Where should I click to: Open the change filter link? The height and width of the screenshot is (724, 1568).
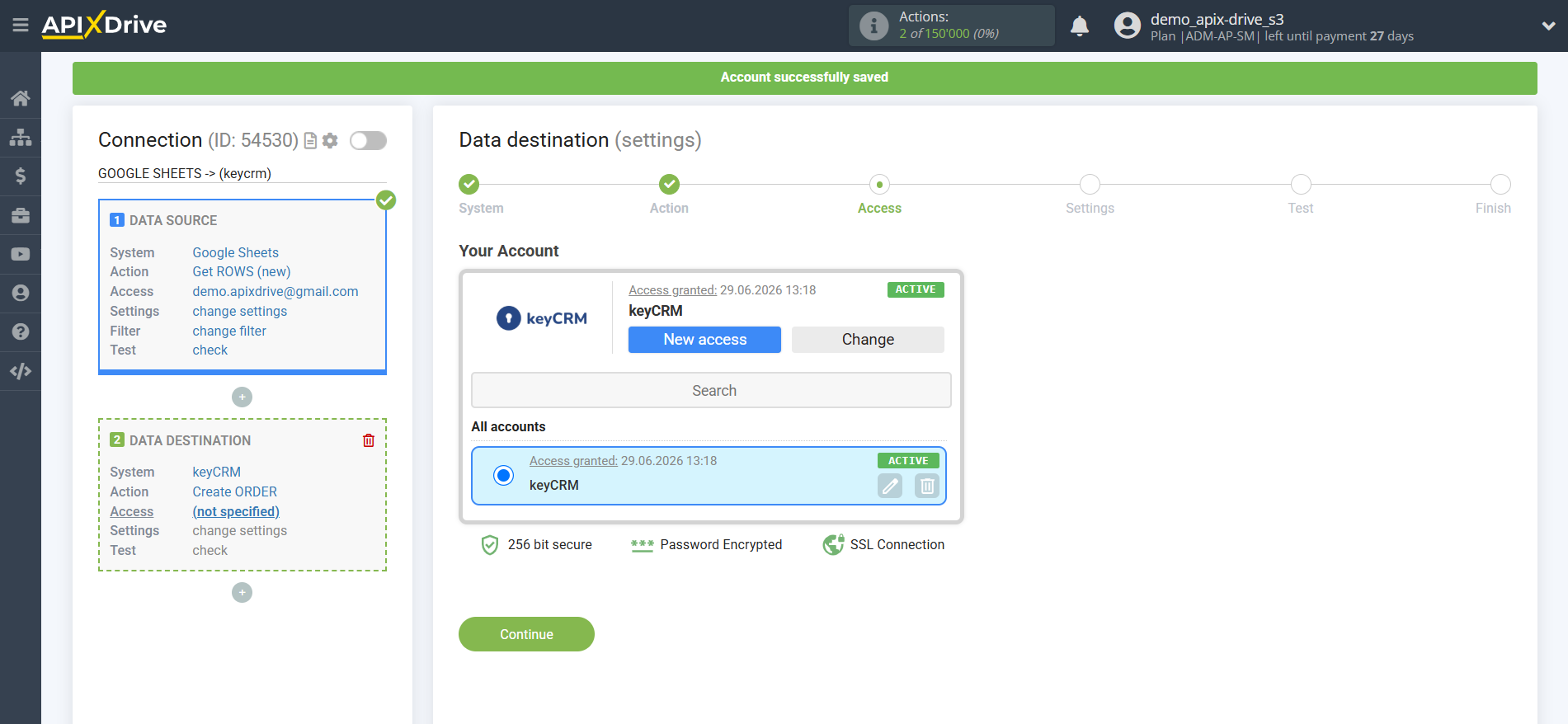click(229, 331)
